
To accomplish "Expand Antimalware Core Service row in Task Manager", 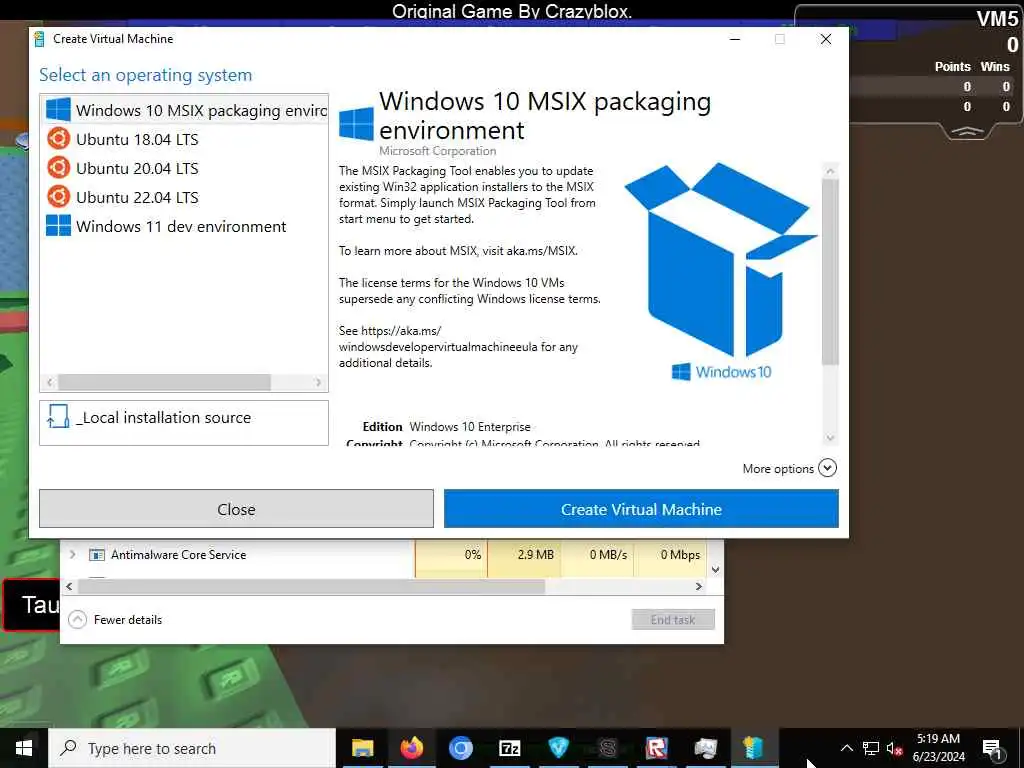I will pos(72,554).
